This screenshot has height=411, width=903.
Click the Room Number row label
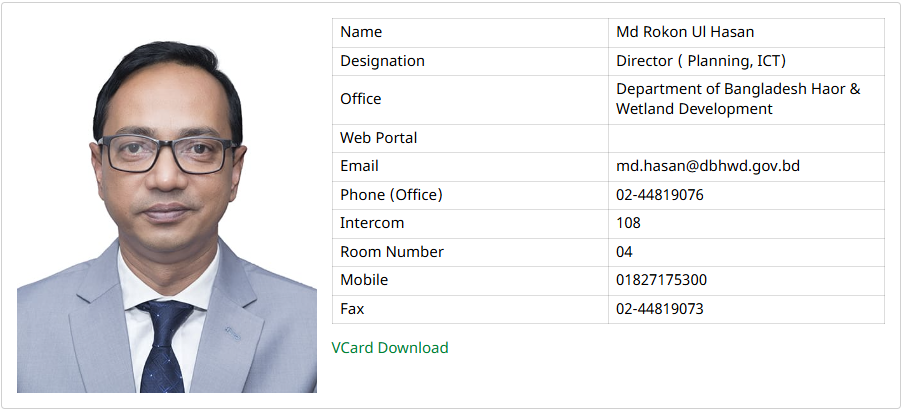(x=391, y=252)
